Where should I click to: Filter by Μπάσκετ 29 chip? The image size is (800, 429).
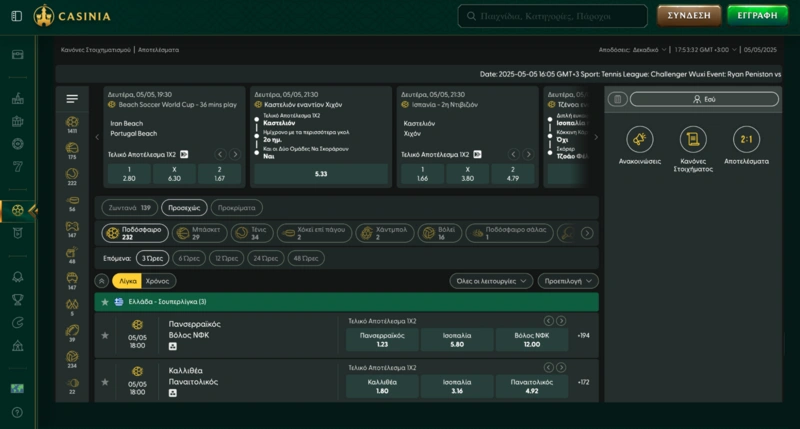tap(199, 233)
